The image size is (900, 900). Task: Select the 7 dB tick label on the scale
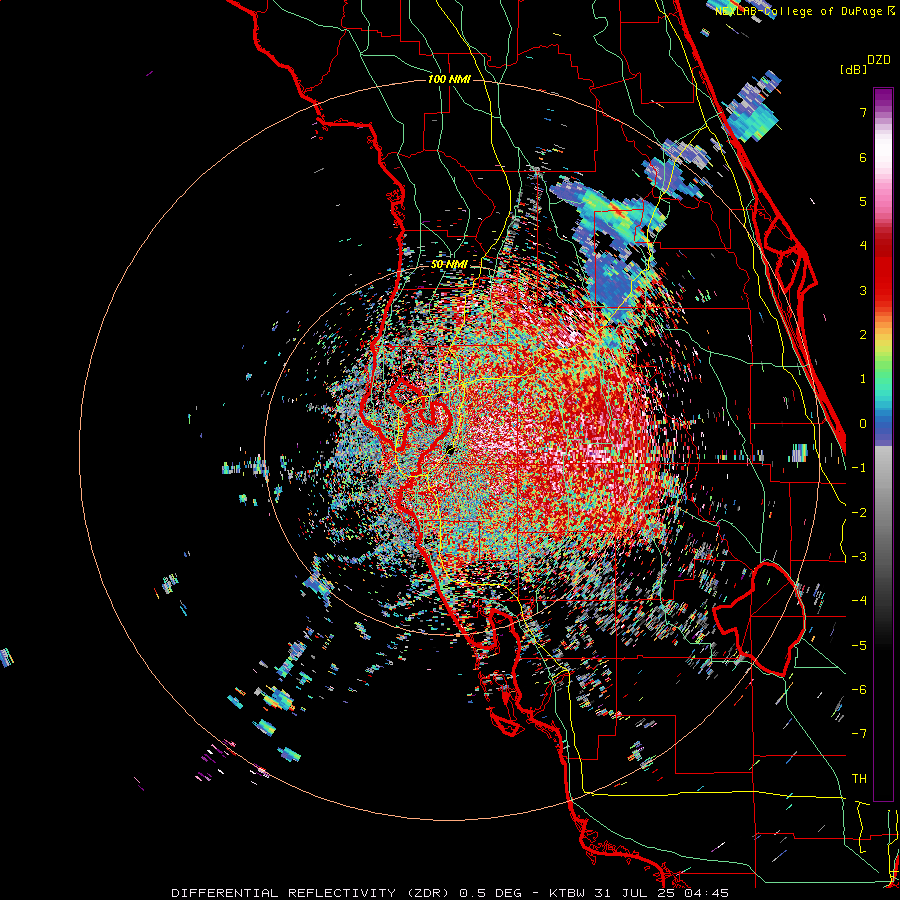[x=863, y=112]
